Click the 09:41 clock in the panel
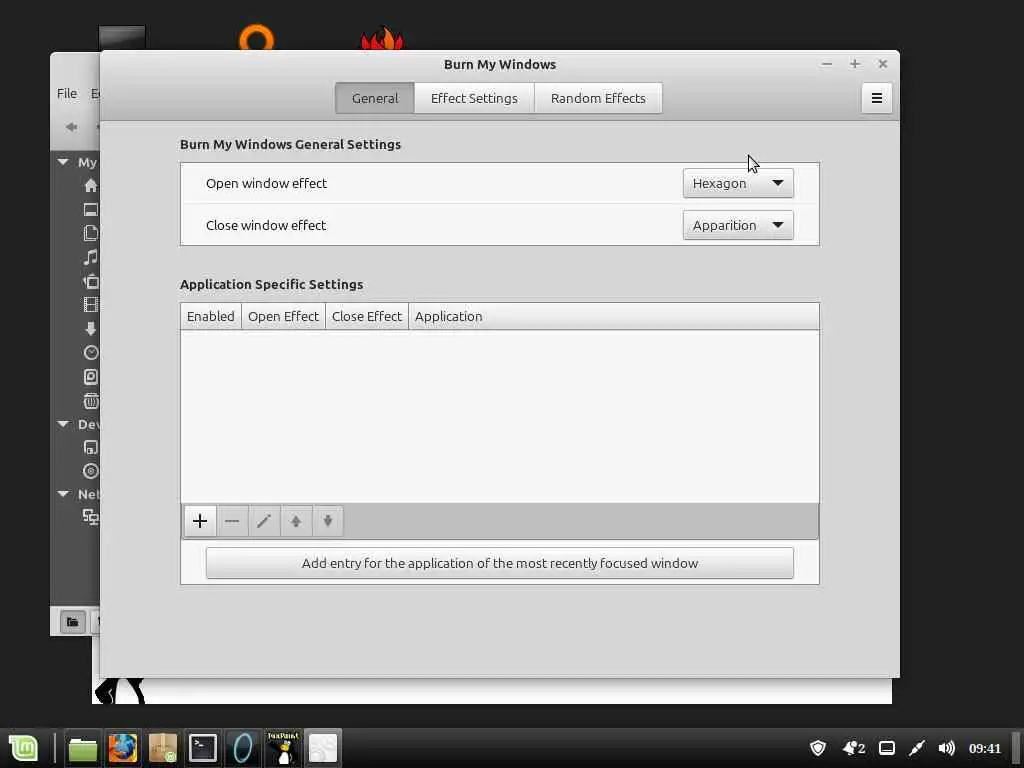 tap(985, 748)
